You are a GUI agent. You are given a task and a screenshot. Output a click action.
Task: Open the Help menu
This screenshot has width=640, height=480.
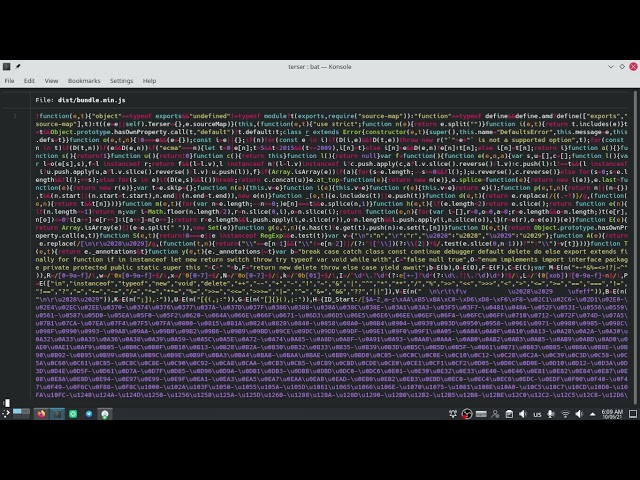click(x=149, y=81)
